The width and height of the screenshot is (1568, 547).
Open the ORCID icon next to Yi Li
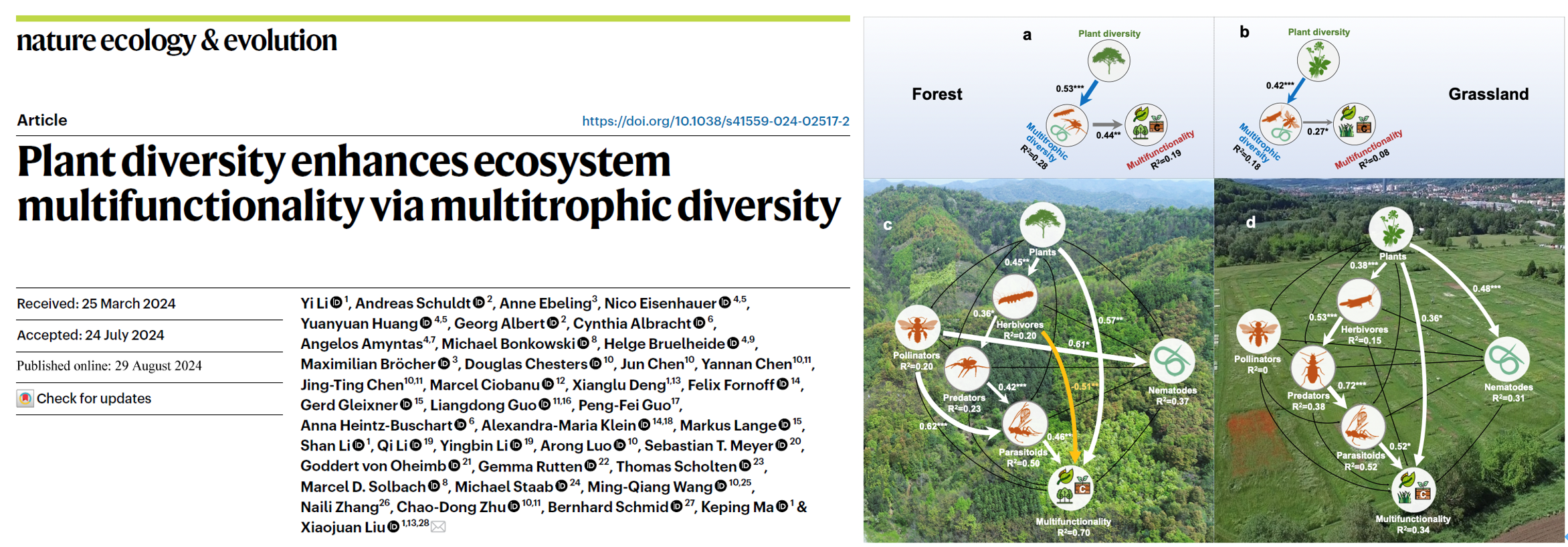click(336, 303)
